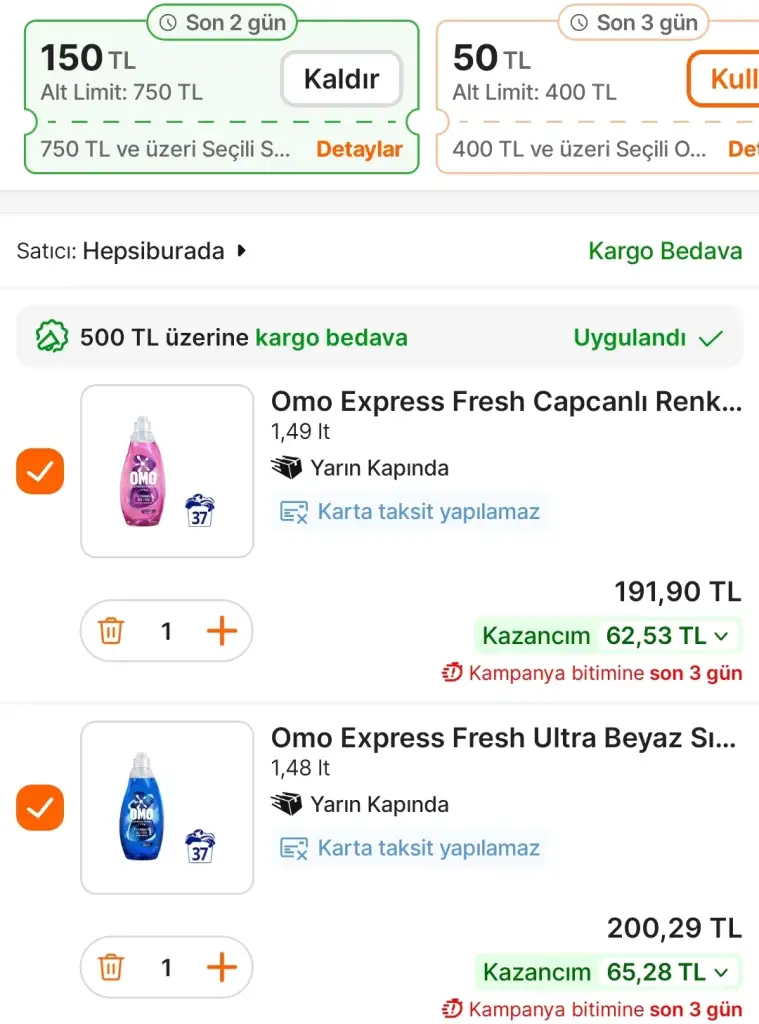
Task: Tap Karta taksit yapılamaz on the pink Omo
Action: [x=428, y=512]
